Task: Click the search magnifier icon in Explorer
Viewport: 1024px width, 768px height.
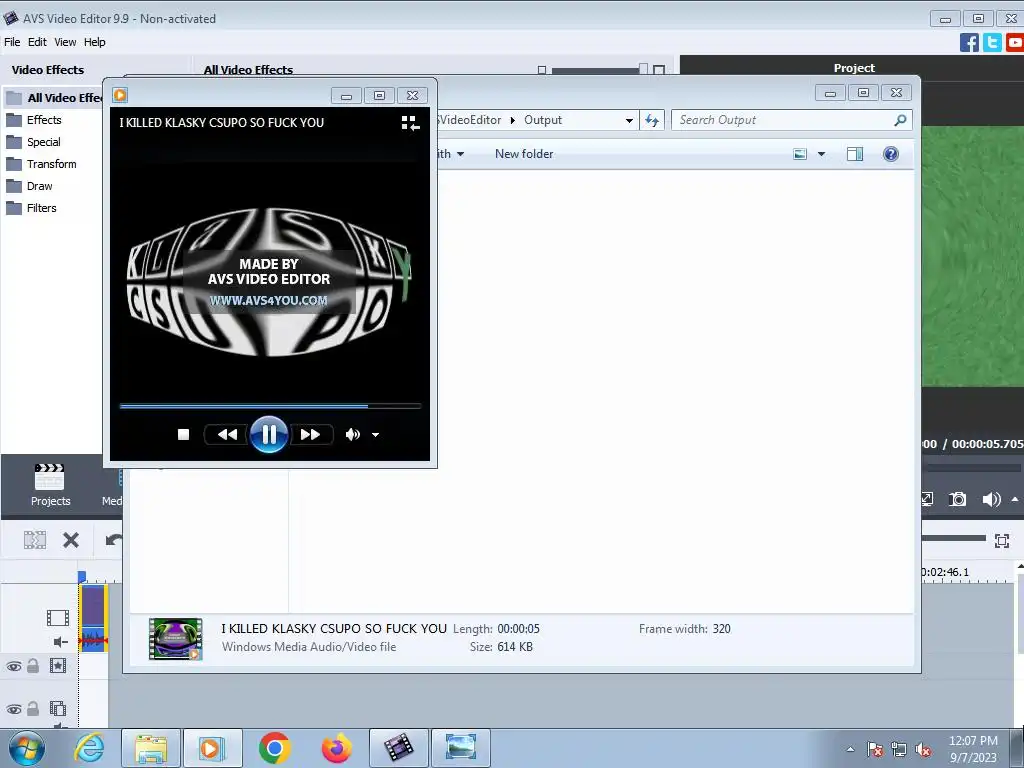Action: [x=901, y=120]
